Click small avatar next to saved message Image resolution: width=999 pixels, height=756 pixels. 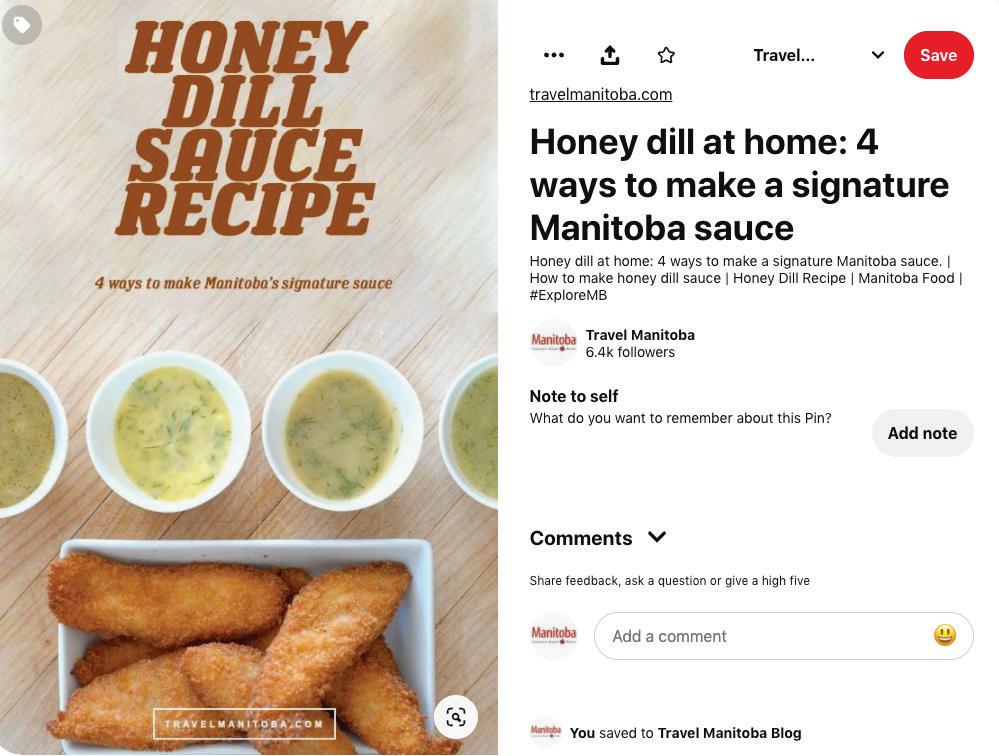pos(546,732)
